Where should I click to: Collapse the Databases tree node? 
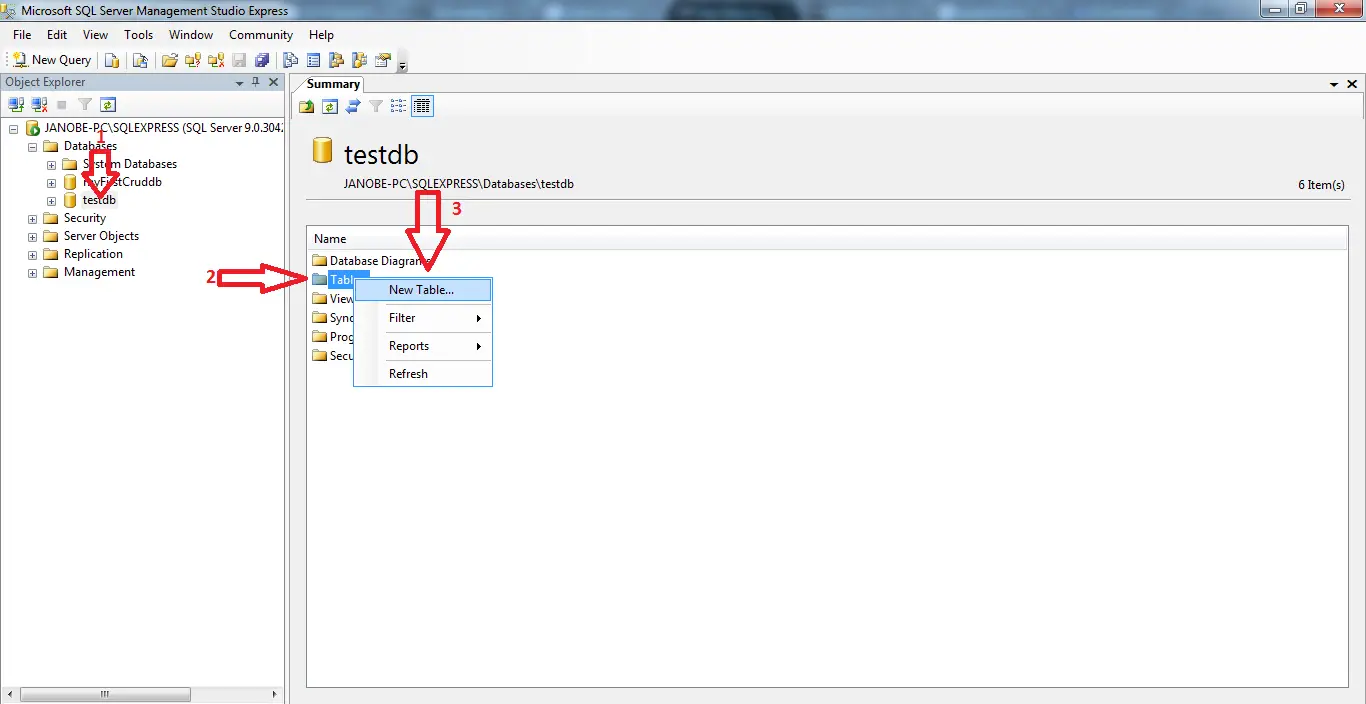[x=33, y=146]
